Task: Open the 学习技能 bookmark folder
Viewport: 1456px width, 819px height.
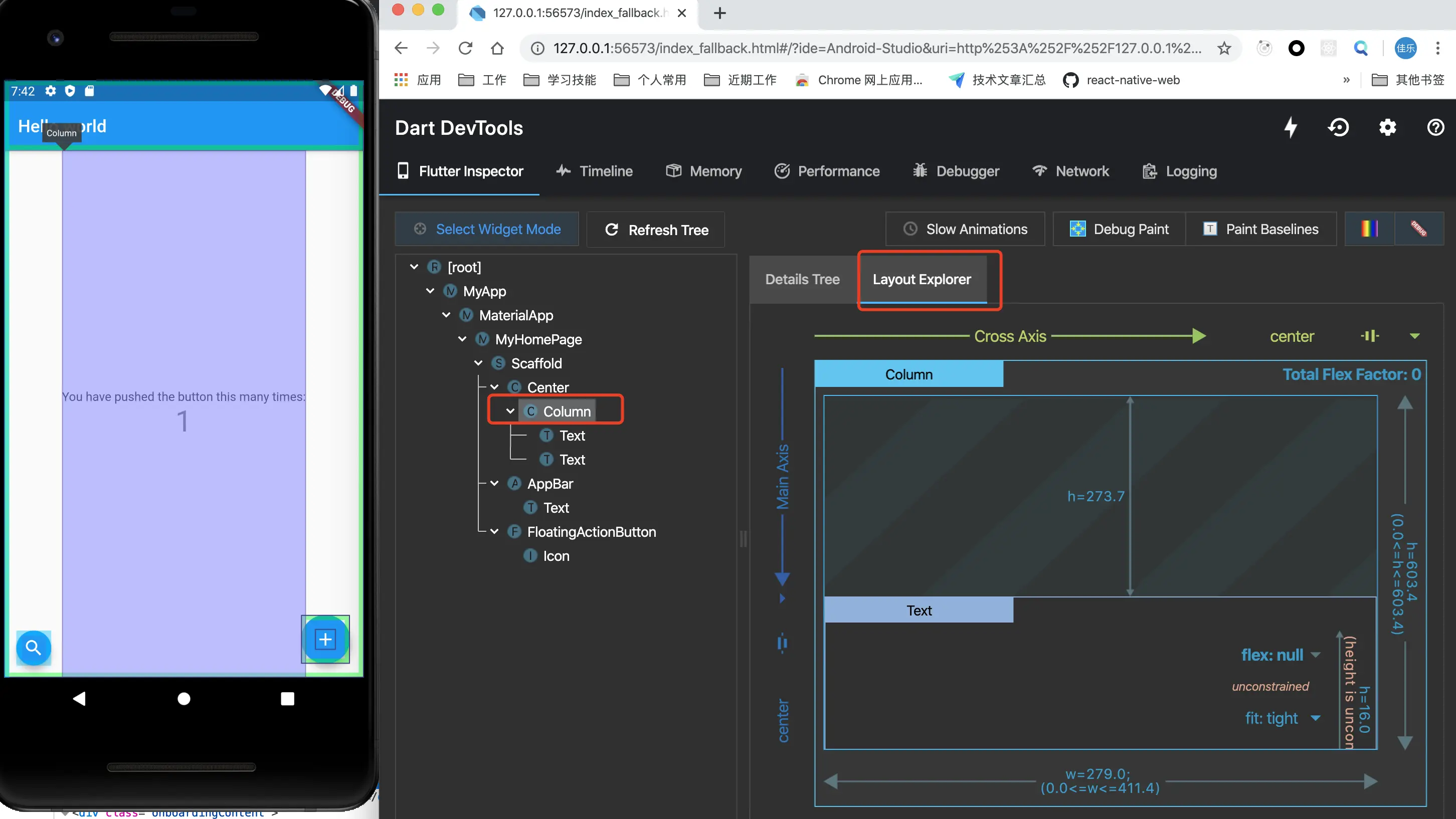Action: [560, 80]
